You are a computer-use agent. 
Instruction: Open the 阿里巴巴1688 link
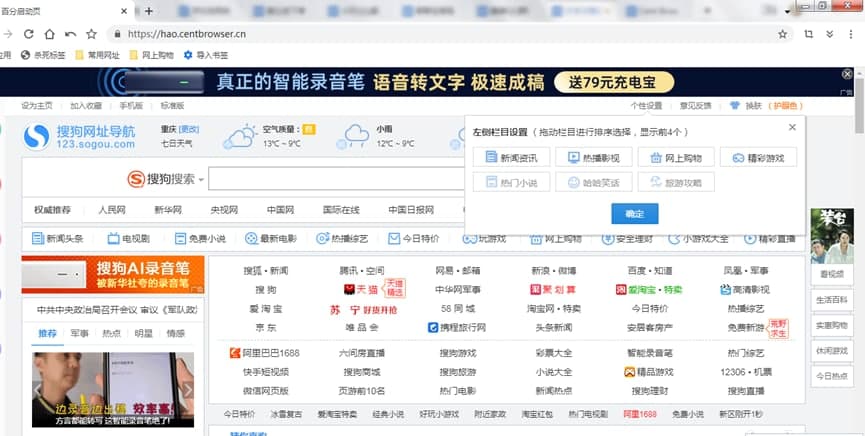[264, 353]
